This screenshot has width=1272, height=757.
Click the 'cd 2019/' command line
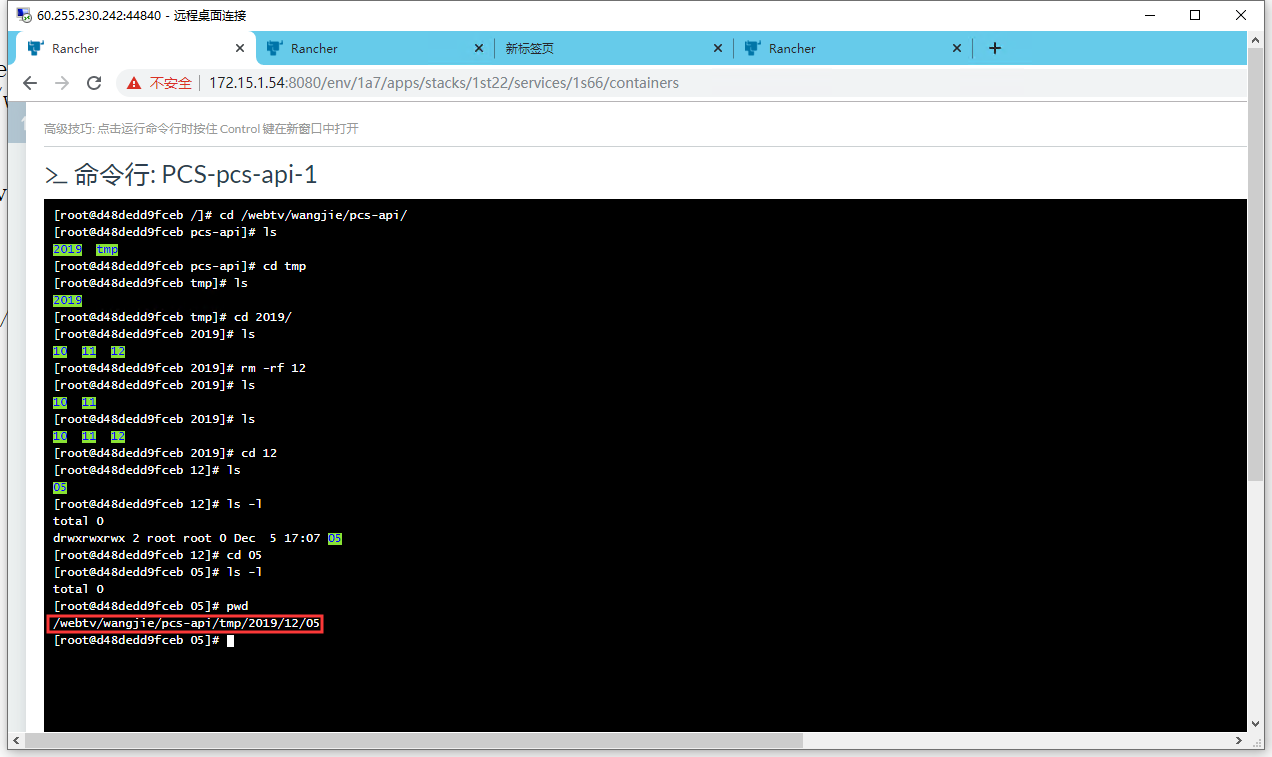point(172,317)
